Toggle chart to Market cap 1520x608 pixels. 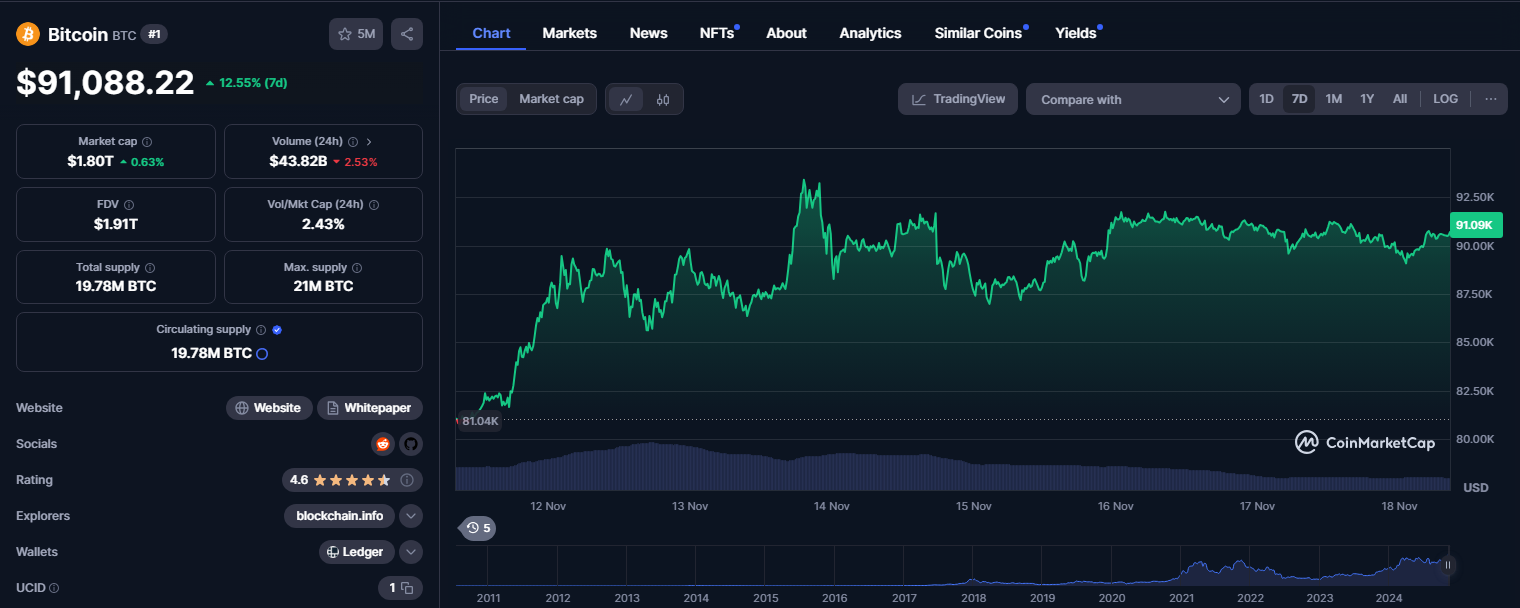[x=551, y=99]
